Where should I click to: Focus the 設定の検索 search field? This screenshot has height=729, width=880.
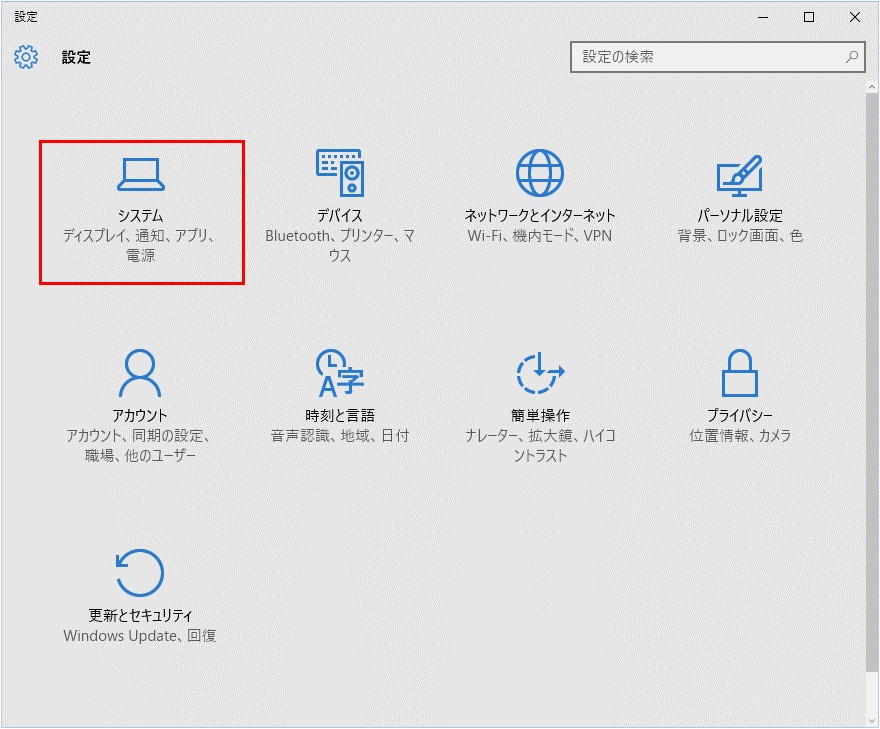click(x=717, y=57)
